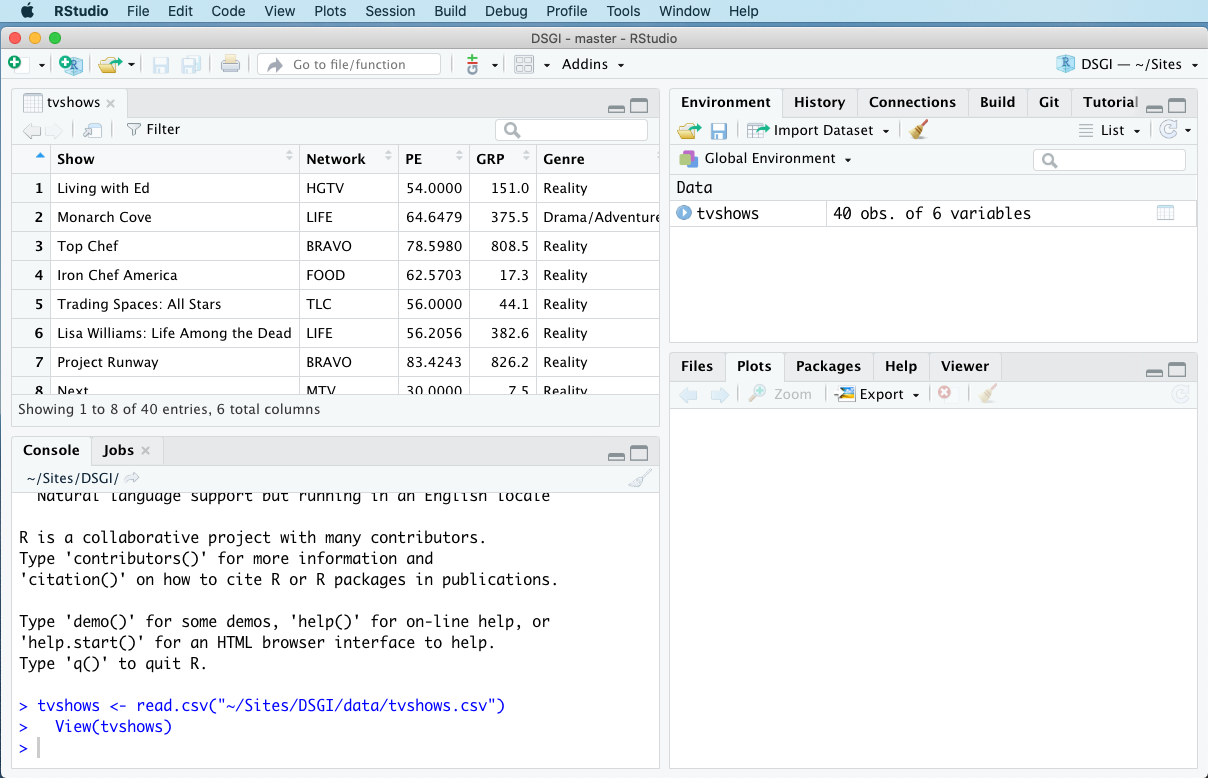
Task: Click the Save Workspace disk icon
Action: click(x=718, y=130)
